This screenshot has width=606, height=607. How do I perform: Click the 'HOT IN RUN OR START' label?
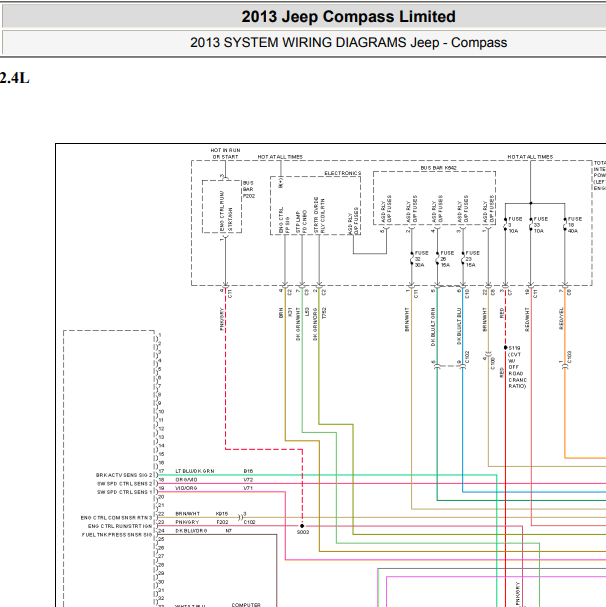pos(225,153)
